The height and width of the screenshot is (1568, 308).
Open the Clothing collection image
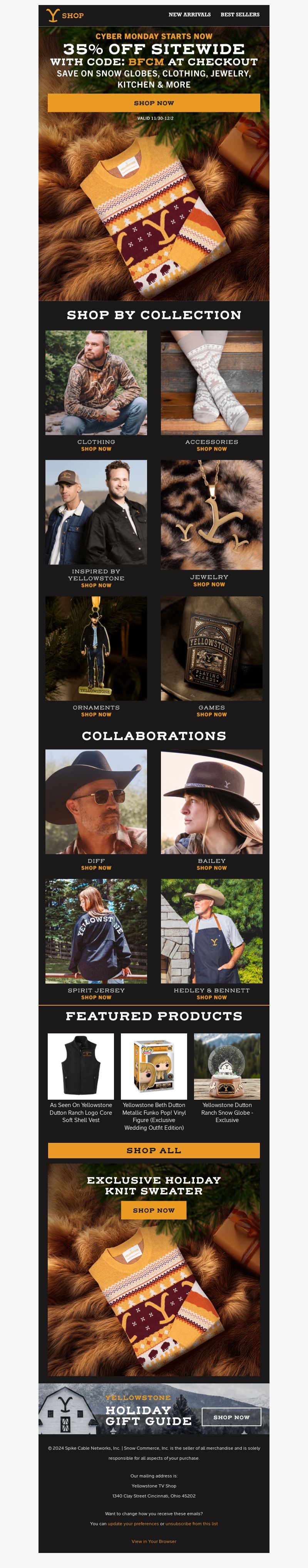tap(96, 383)
